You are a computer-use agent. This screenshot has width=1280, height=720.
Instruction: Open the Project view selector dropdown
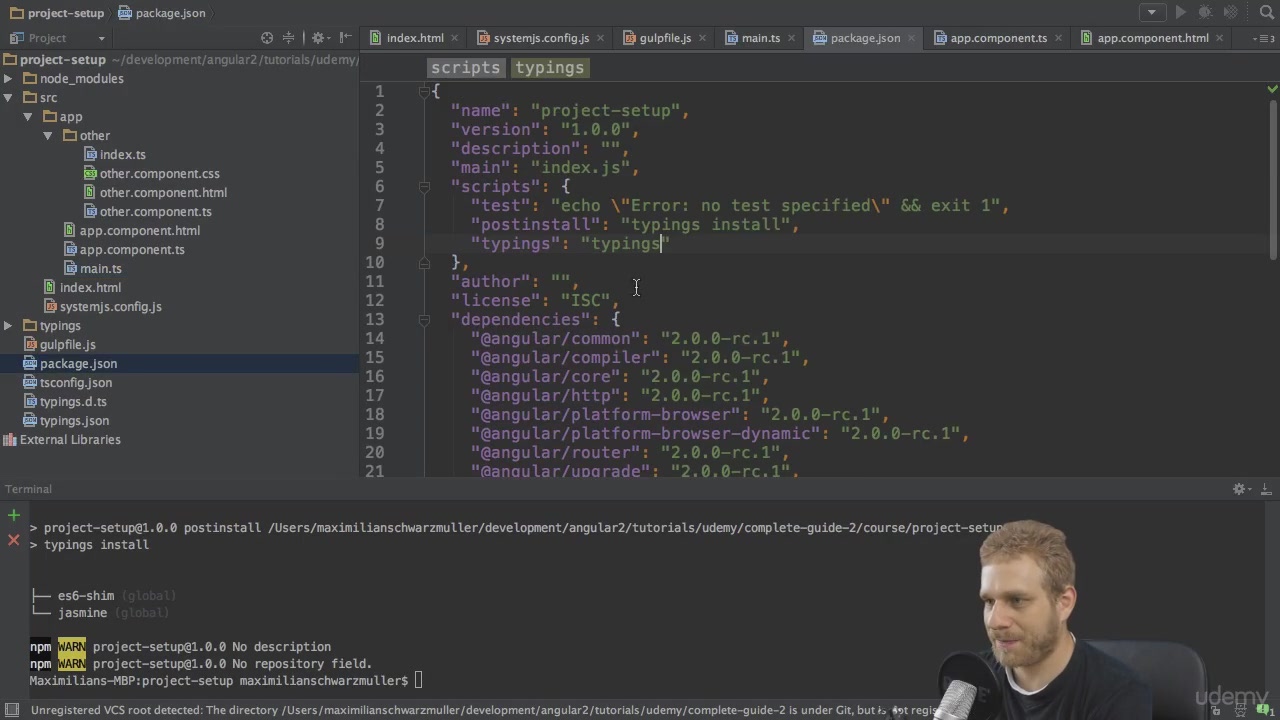pyautogui.click(x=101, y=38)
